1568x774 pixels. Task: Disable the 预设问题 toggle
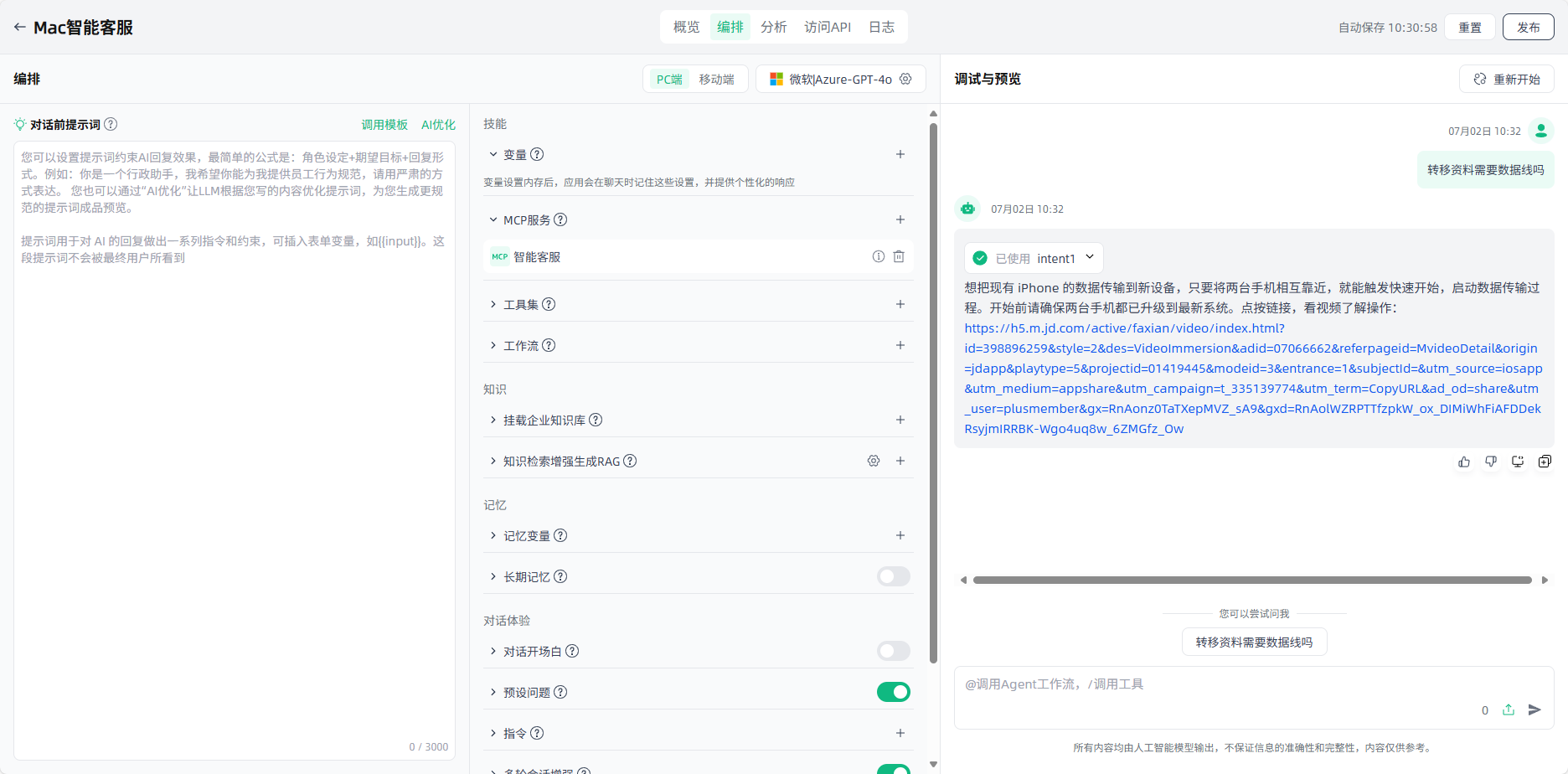(893, 692)
